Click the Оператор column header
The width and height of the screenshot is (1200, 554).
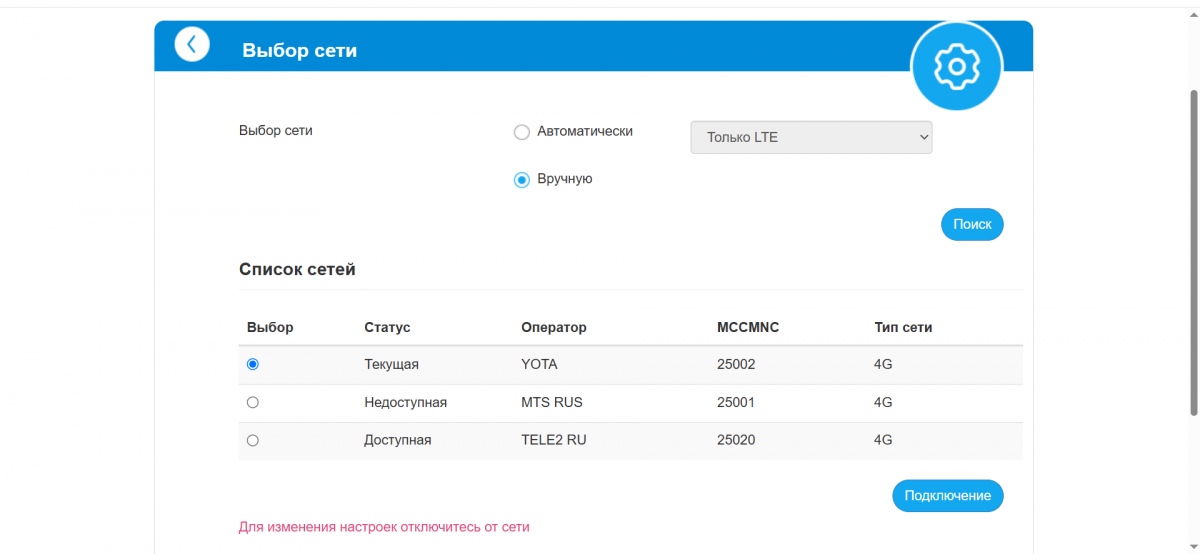click(x=554, y=328)
